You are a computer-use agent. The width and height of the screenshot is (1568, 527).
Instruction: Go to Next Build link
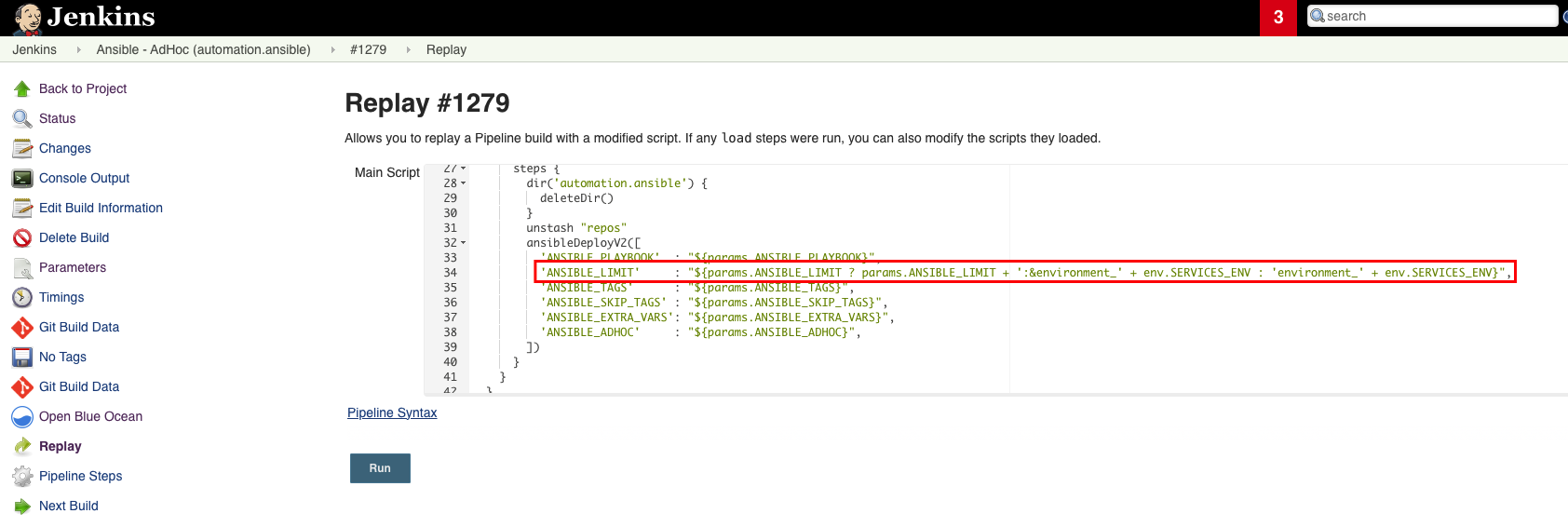[69, 506]
